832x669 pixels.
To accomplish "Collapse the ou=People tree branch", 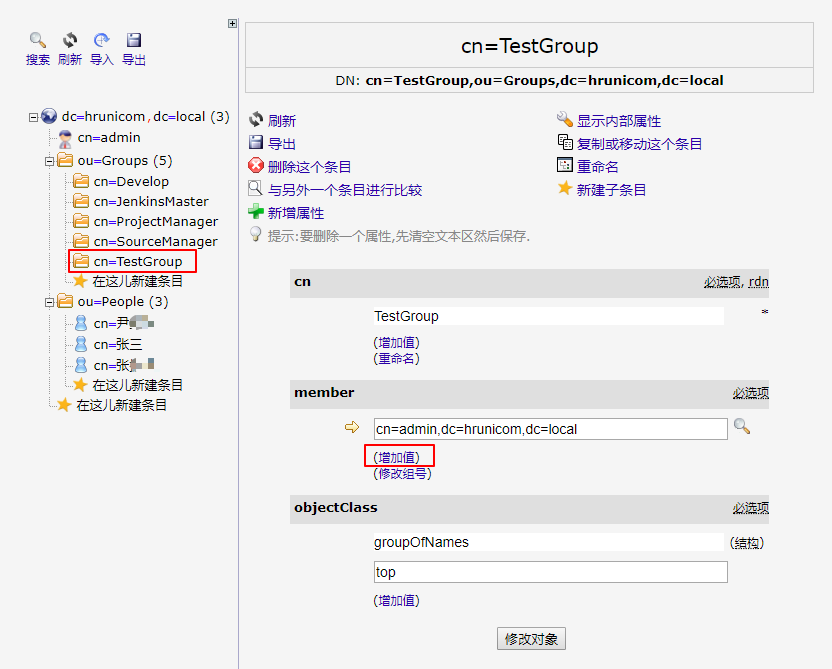I will [x=49, y=302].
